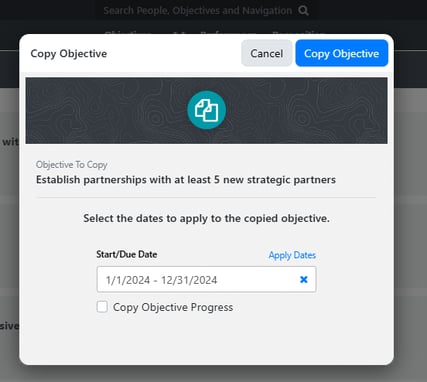Click the blank area below the progress checkbox
Screen dimensions: 427x382
click(x=206, y=338)
